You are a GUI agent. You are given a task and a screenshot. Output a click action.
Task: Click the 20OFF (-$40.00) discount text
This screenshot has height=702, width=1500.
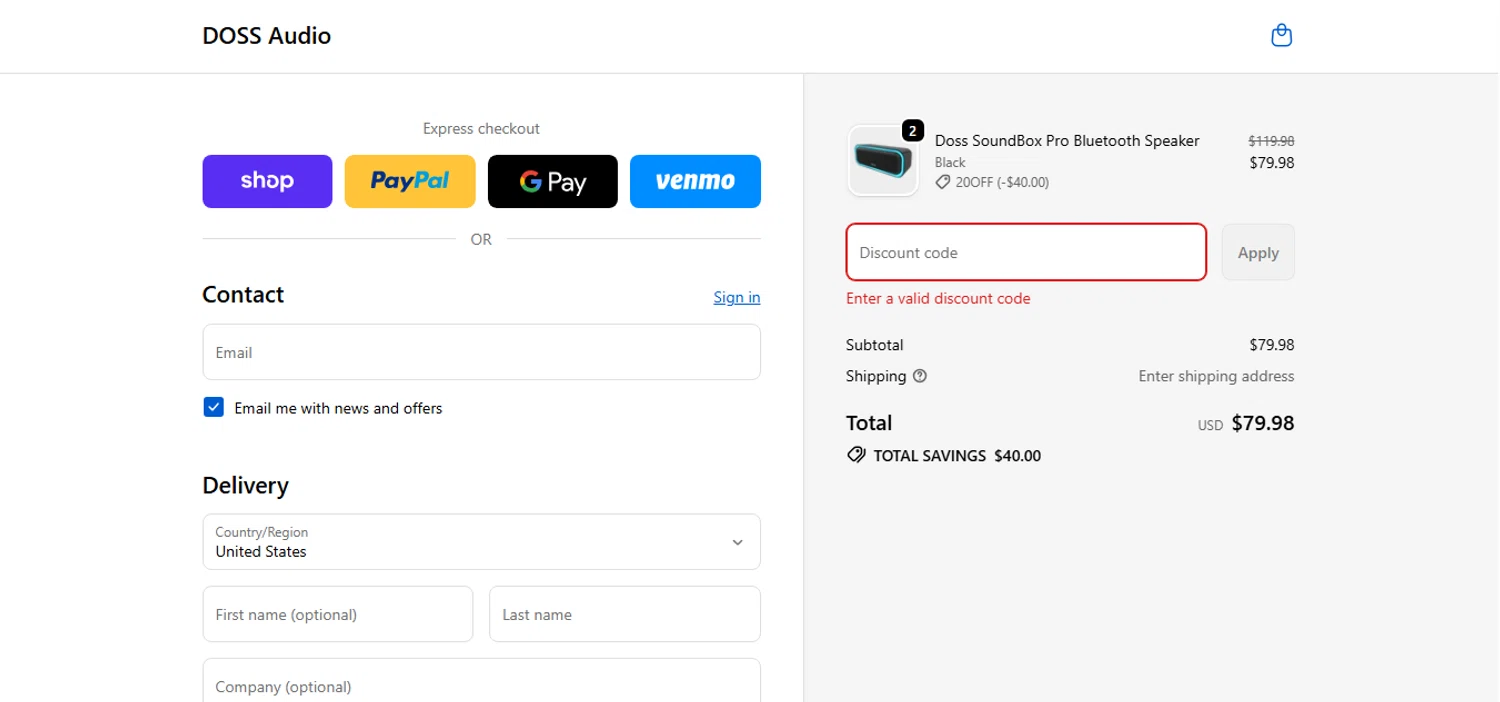(1002, 182)
